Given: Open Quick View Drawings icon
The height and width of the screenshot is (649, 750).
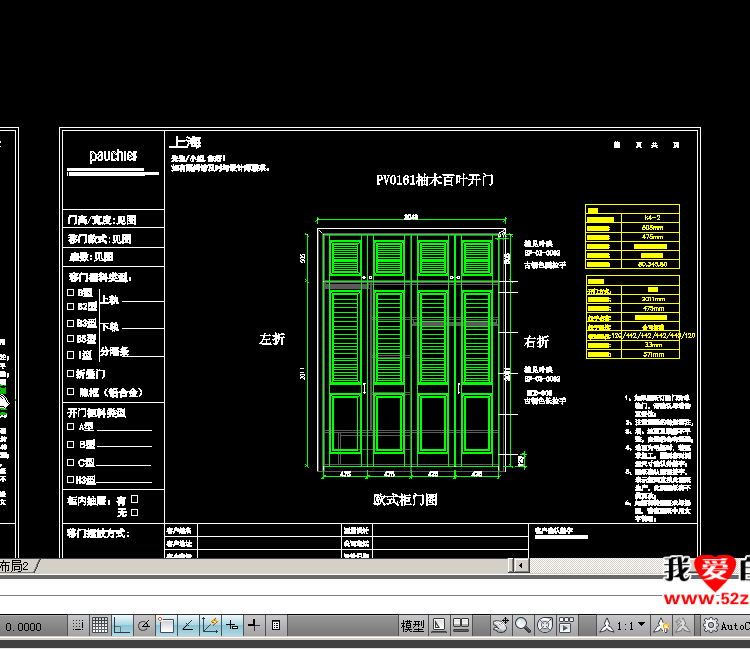Looking at the screenshot, I should click(x=461, y=625).
